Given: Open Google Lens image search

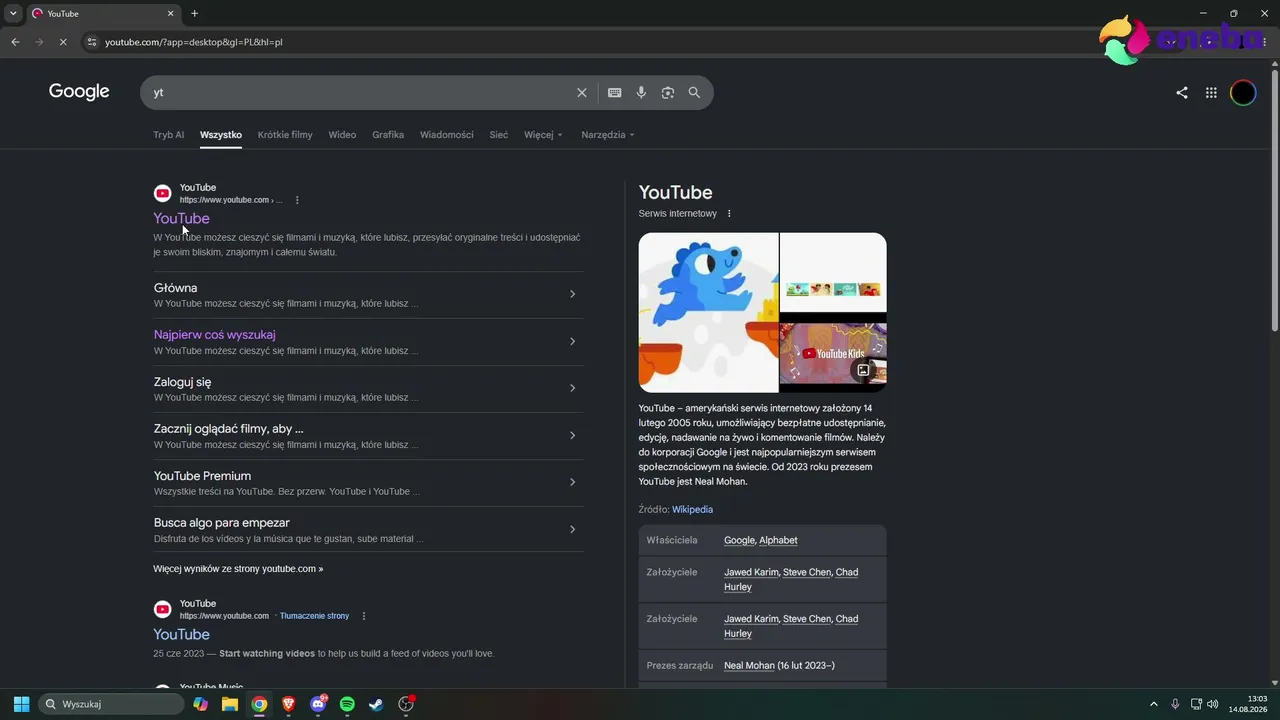Looking at the screenshot, I should coord(668,93).
